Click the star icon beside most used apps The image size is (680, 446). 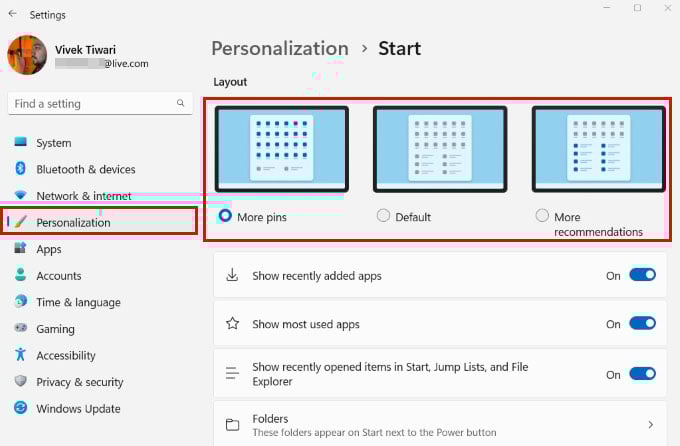(x=232, y=324)
